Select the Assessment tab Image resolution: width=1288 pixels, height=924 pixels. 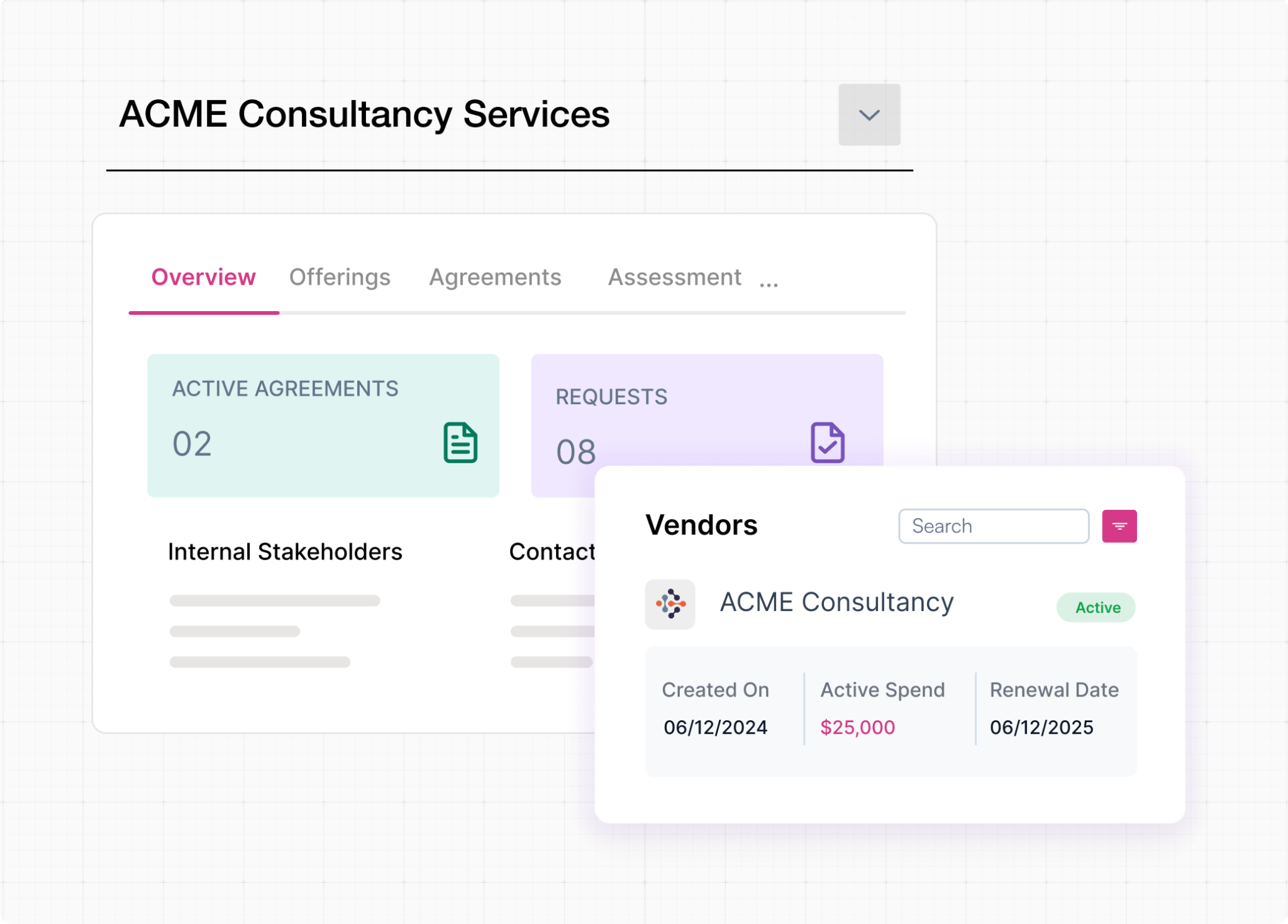(674, 277)
